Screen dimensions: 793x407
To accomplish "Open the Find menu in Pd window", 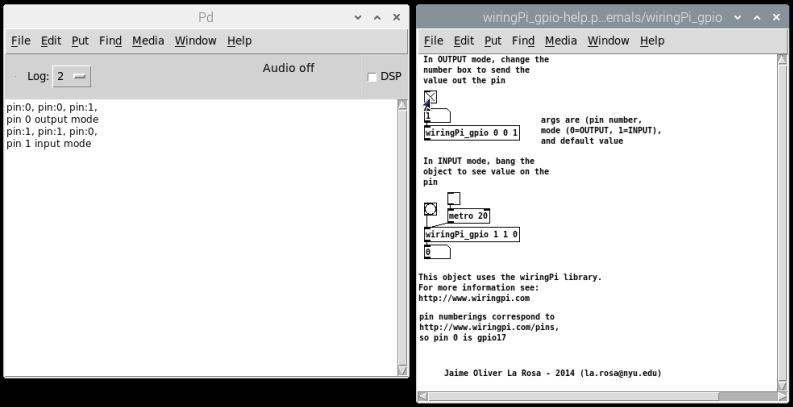I will coord(111,41).
